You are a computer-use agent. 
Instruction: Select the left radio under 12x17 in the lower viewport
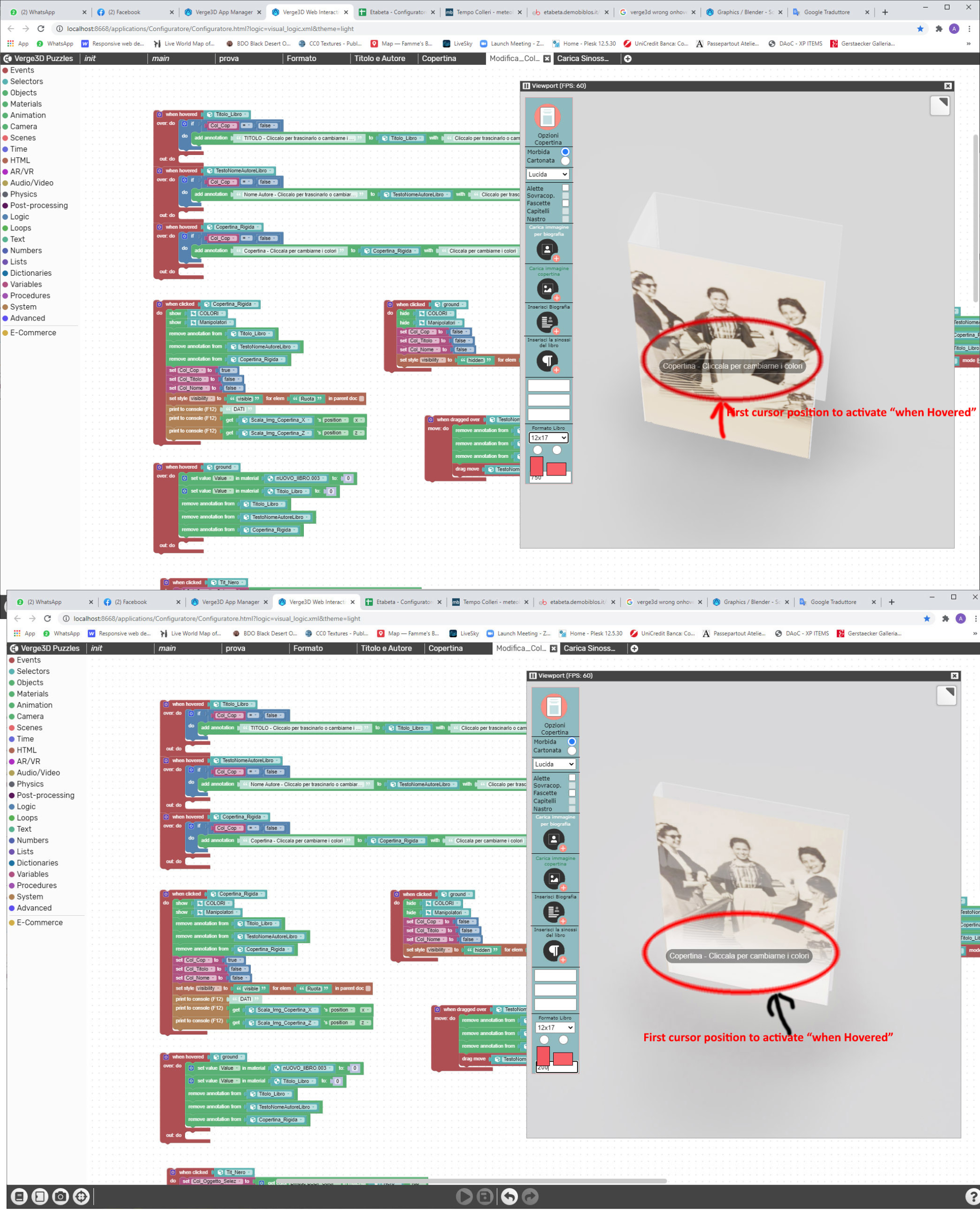coord(544,1040)
